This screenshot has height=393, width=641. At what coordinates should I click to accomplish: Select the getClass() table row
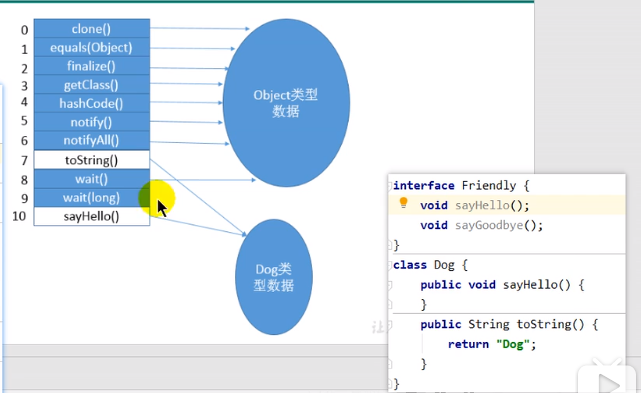click(x=92, y=85)
